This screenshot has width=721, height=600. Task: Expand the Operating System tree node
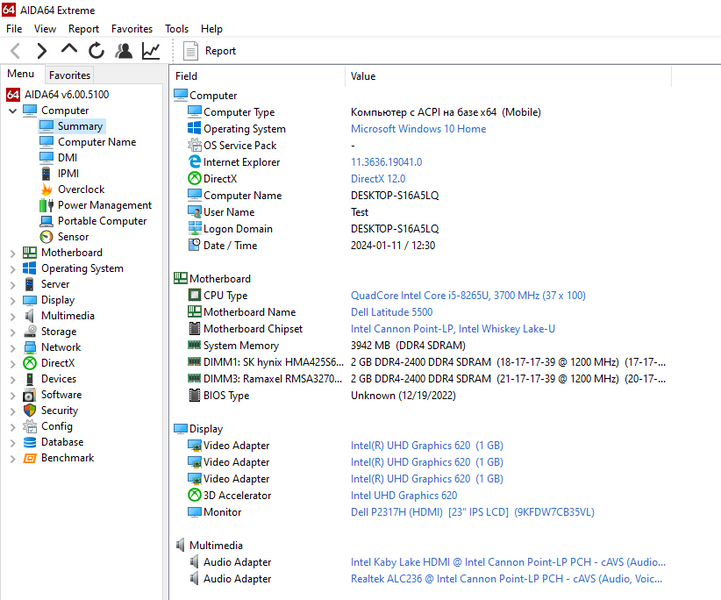click(13, 269)
